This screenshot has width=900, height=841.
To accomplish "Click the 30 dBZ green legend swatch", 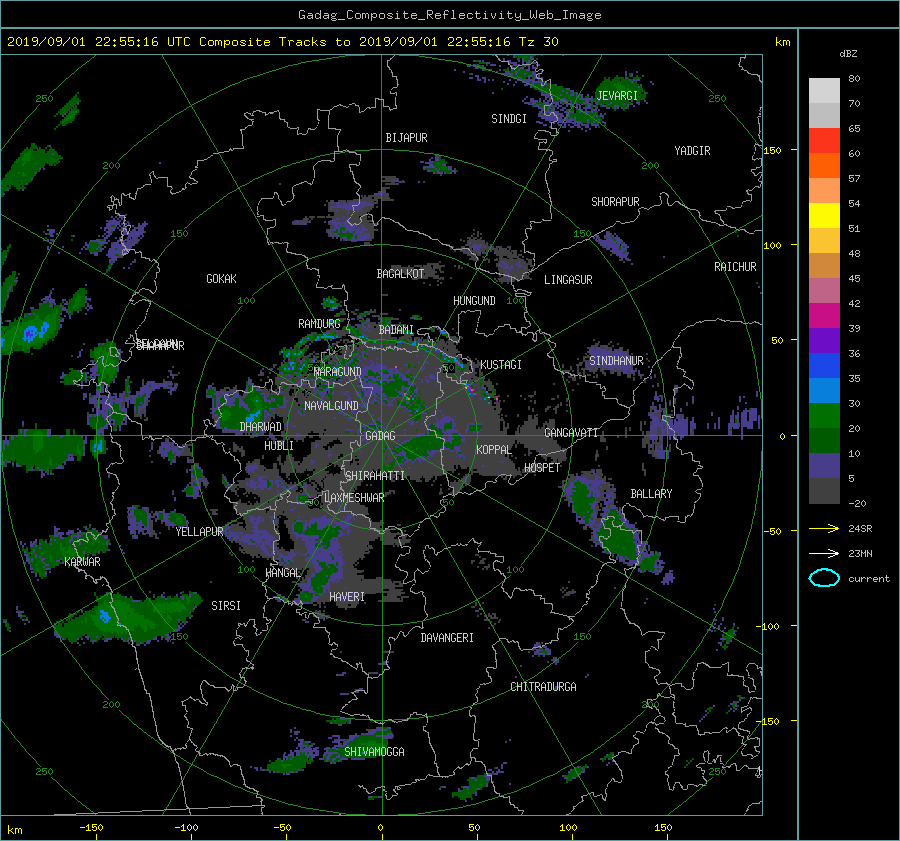I will [x=824, y=416].
